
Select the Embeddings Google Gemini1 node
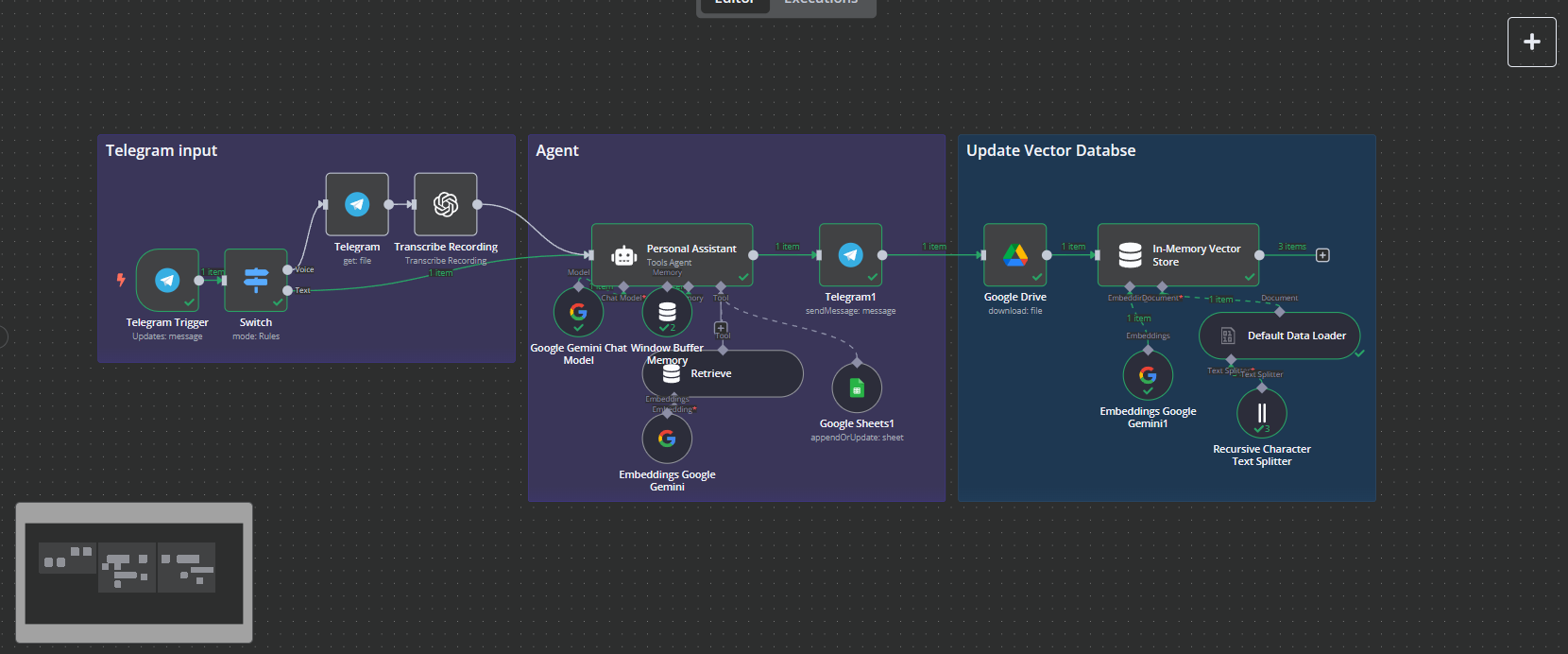point(1148,375)
